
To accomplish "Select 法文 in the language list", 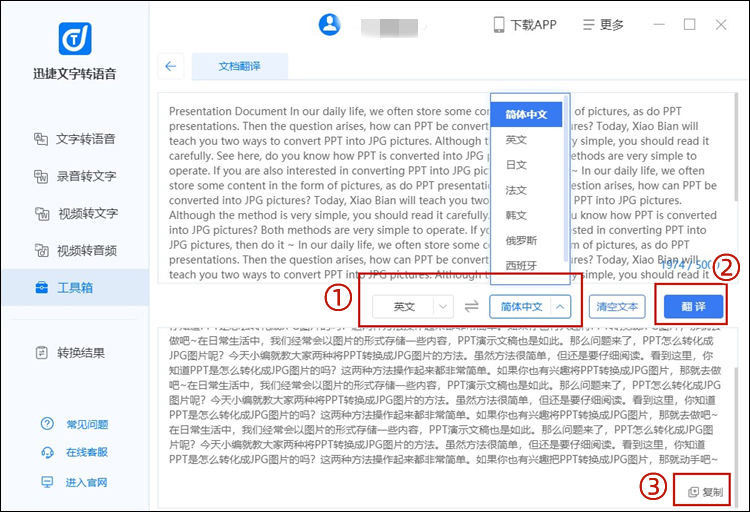I will tap(516, 190).
